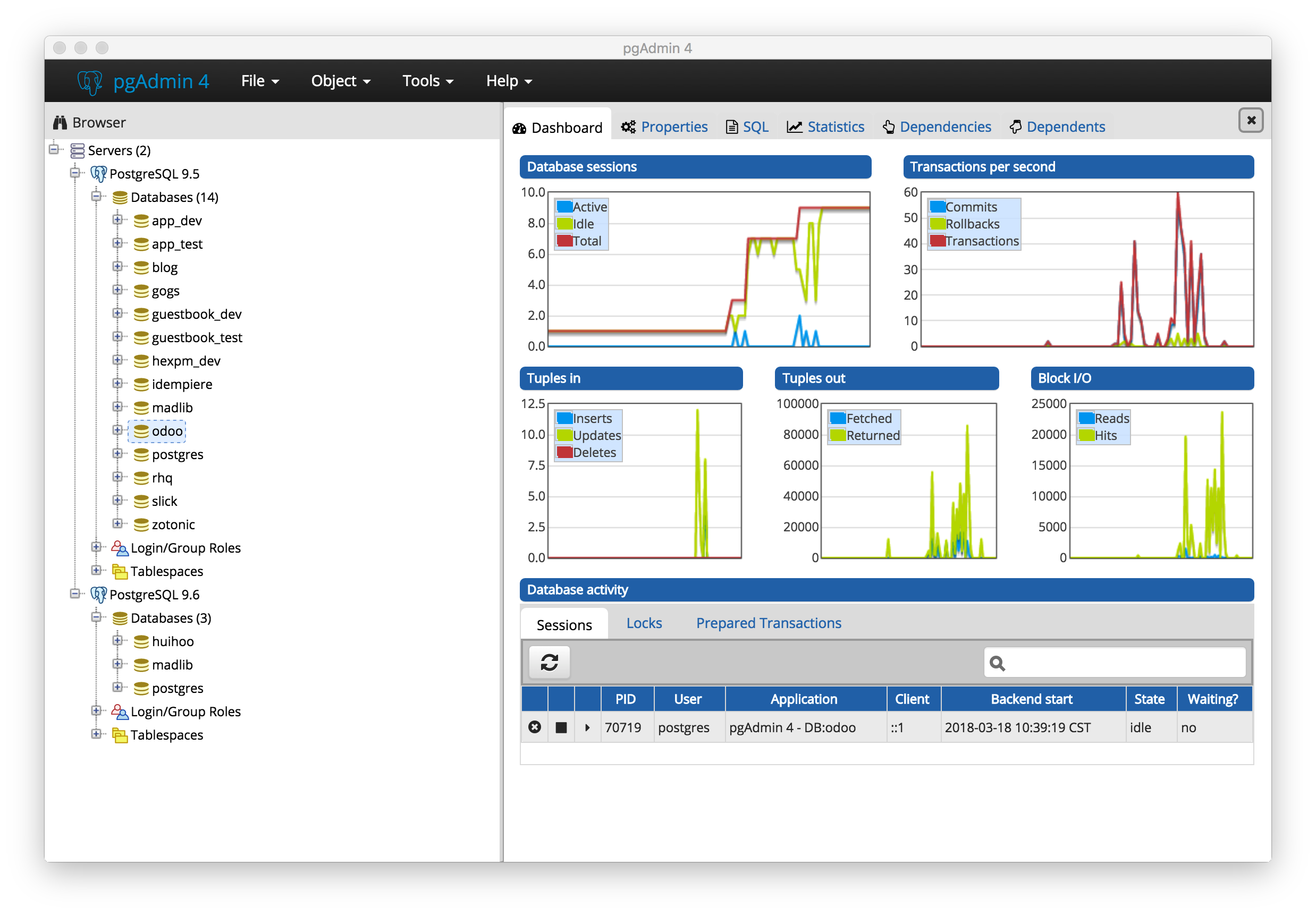
Task: Click the sessions search input field
Action: click(1124, 663)
